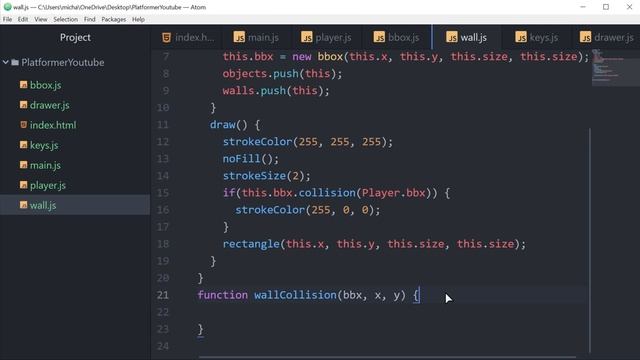
Task: Open main.js in the tree view
Action: (75, 165)
